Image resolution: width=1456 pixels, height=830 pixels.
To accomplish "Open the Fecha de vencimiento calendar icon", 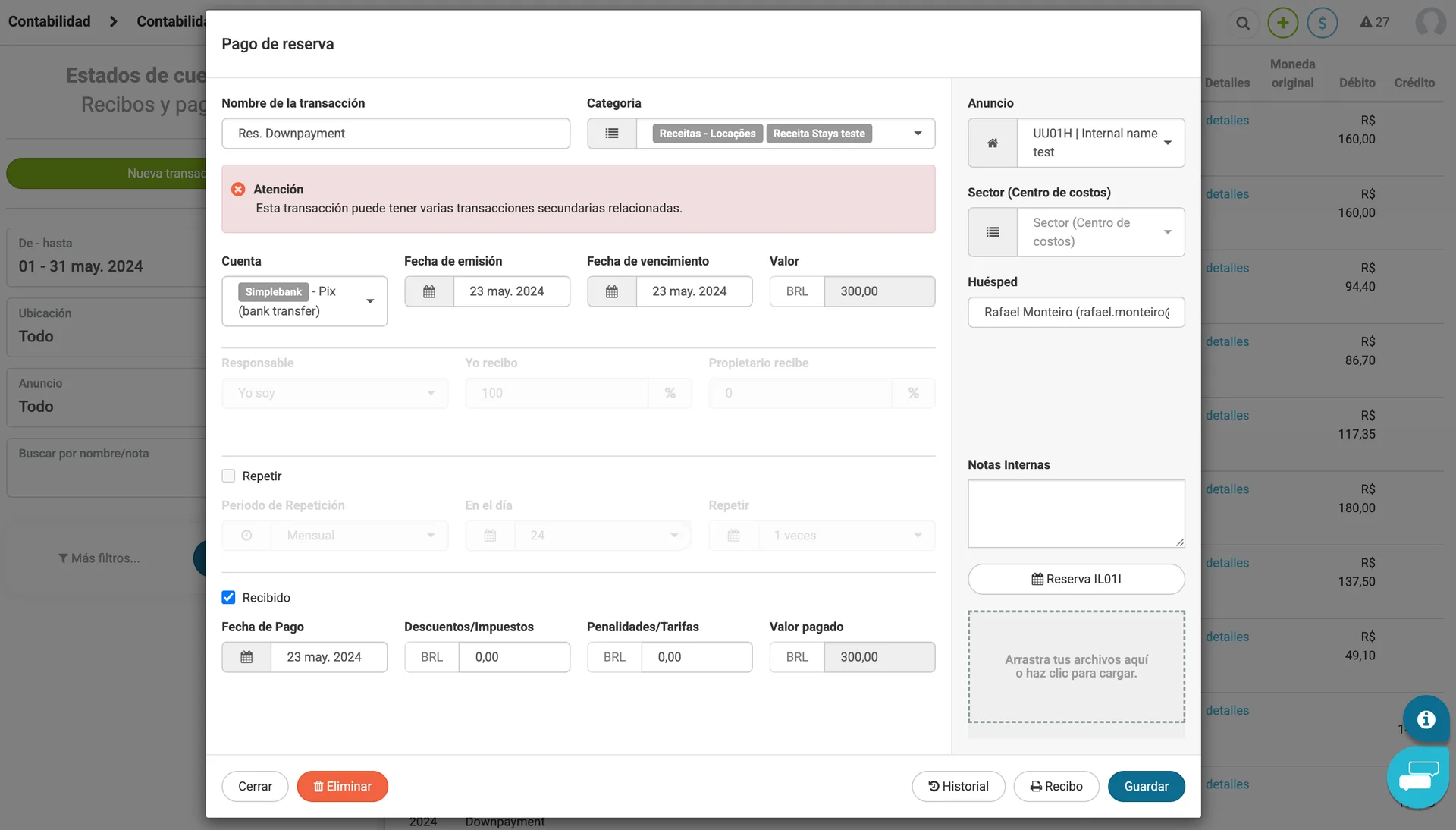I will [x=612, y=291].
